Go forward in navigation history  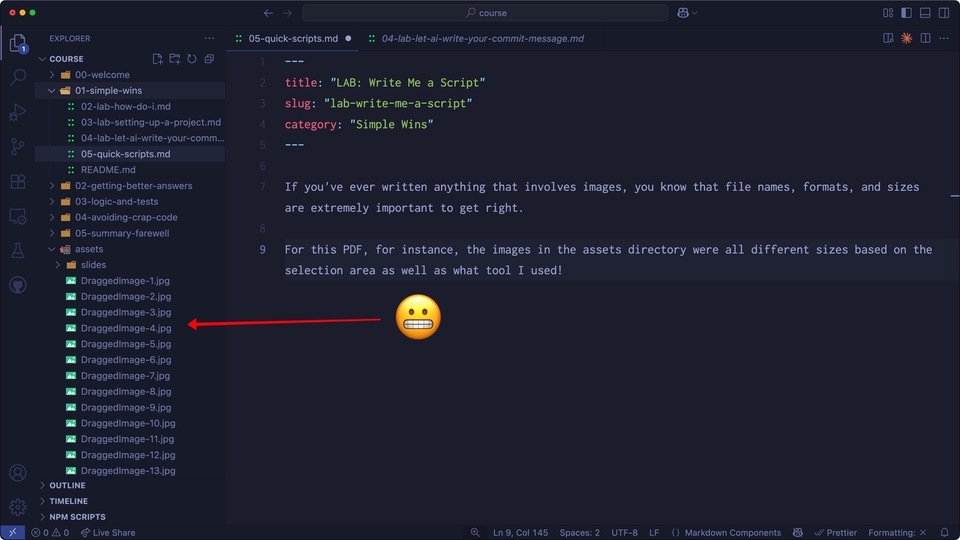pos(287,13)
